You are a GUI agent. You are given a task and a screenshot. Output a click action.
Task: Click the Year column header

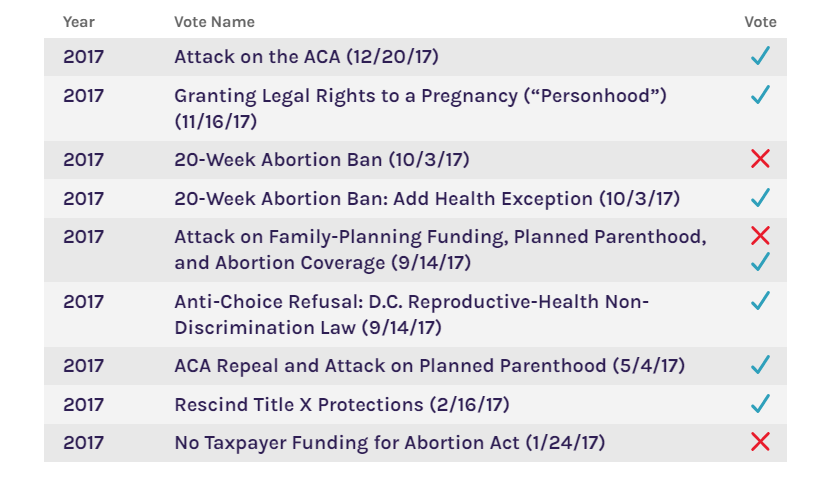79,22
